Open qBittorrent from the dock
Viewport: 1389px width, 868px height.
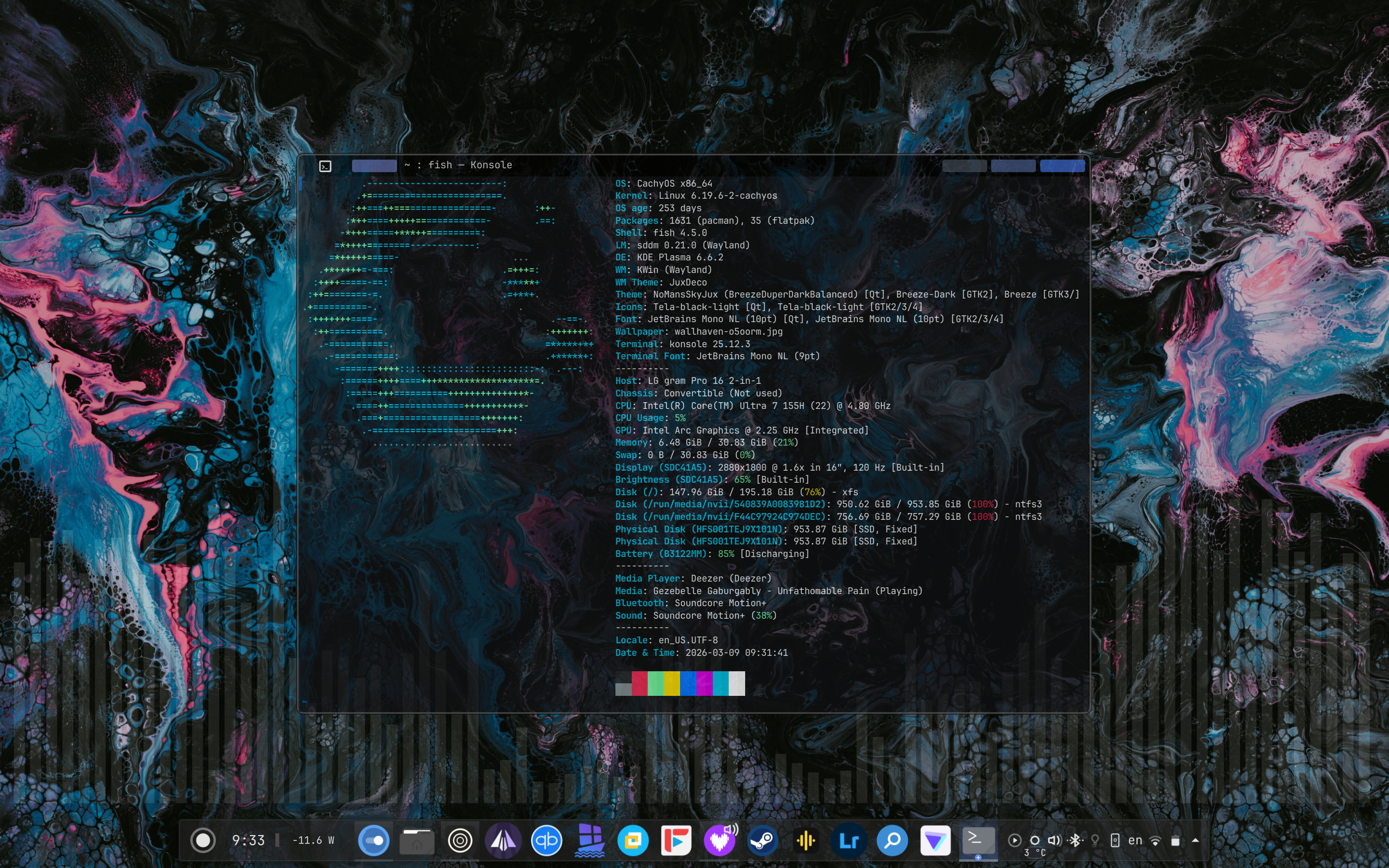(546, 841)
